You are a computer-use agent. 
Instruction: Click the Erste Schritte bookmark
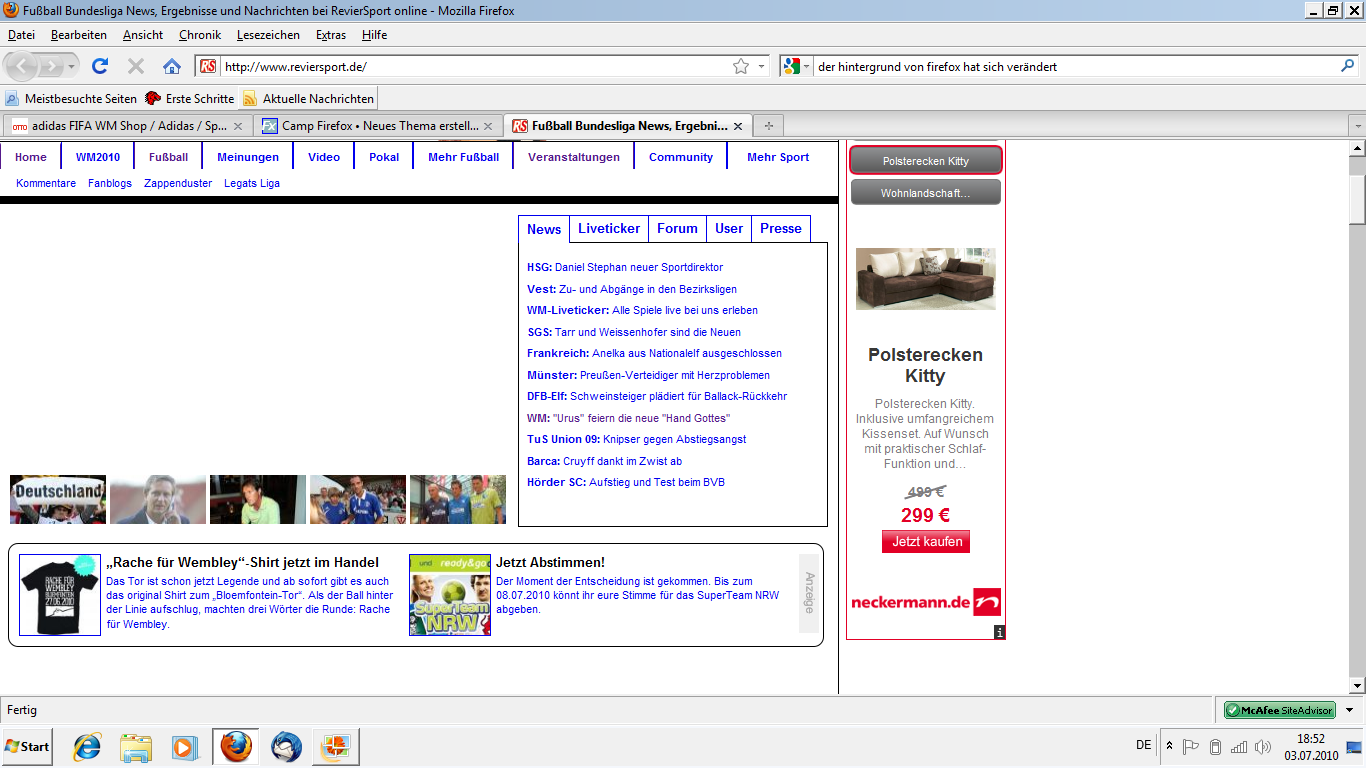point(189,99)
